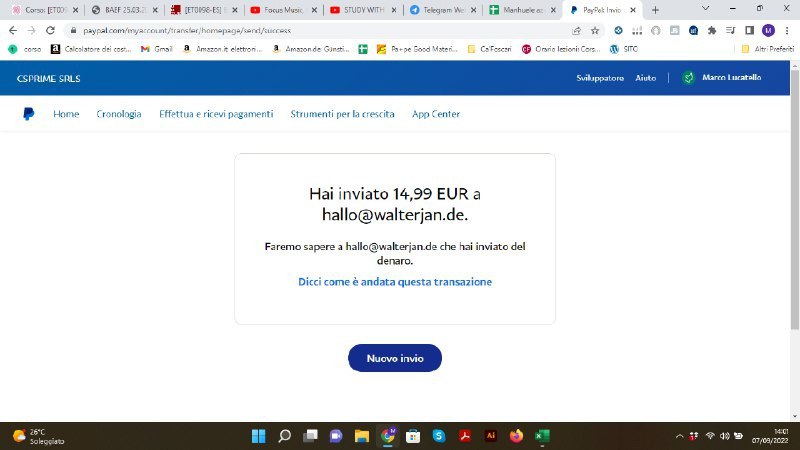Open Excel from the taskbar

tap(542, 436)
